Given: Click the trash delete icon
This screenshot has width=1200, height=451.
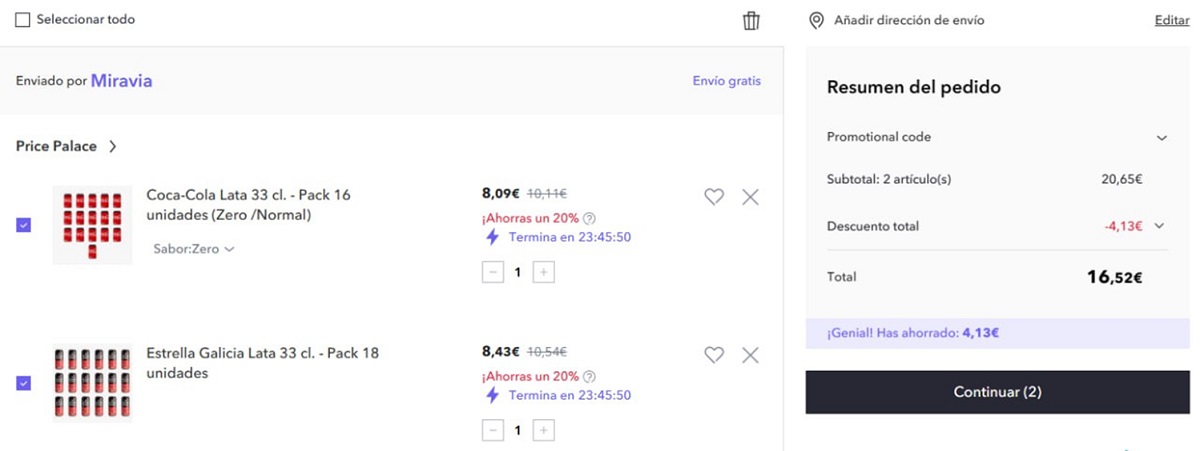Looking at the screenshot, I should tap(751, 21).
